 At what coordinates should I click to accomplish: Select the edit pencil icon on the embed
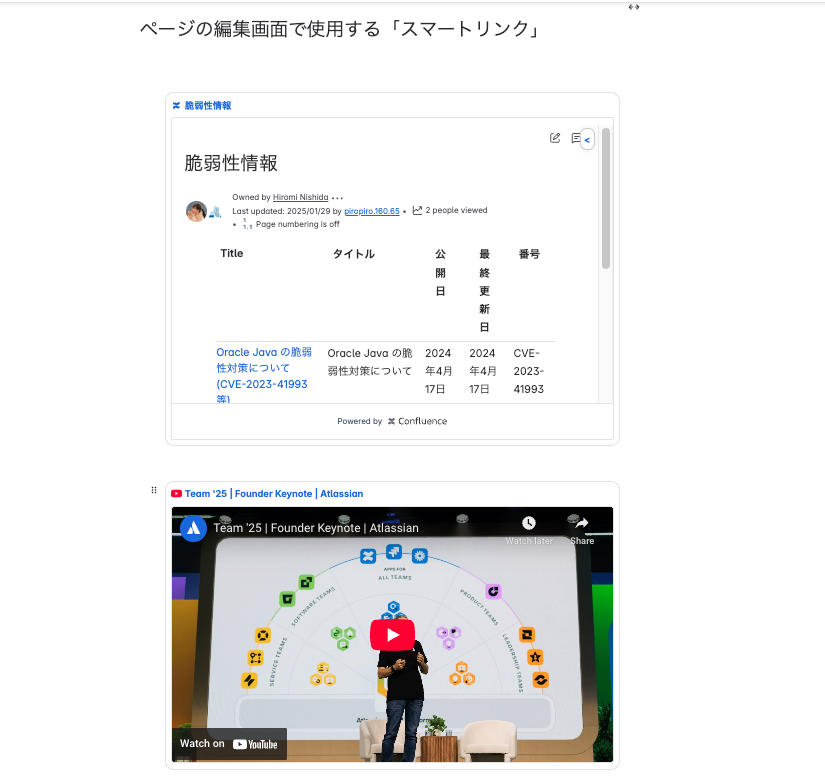[x=556, y=138]
